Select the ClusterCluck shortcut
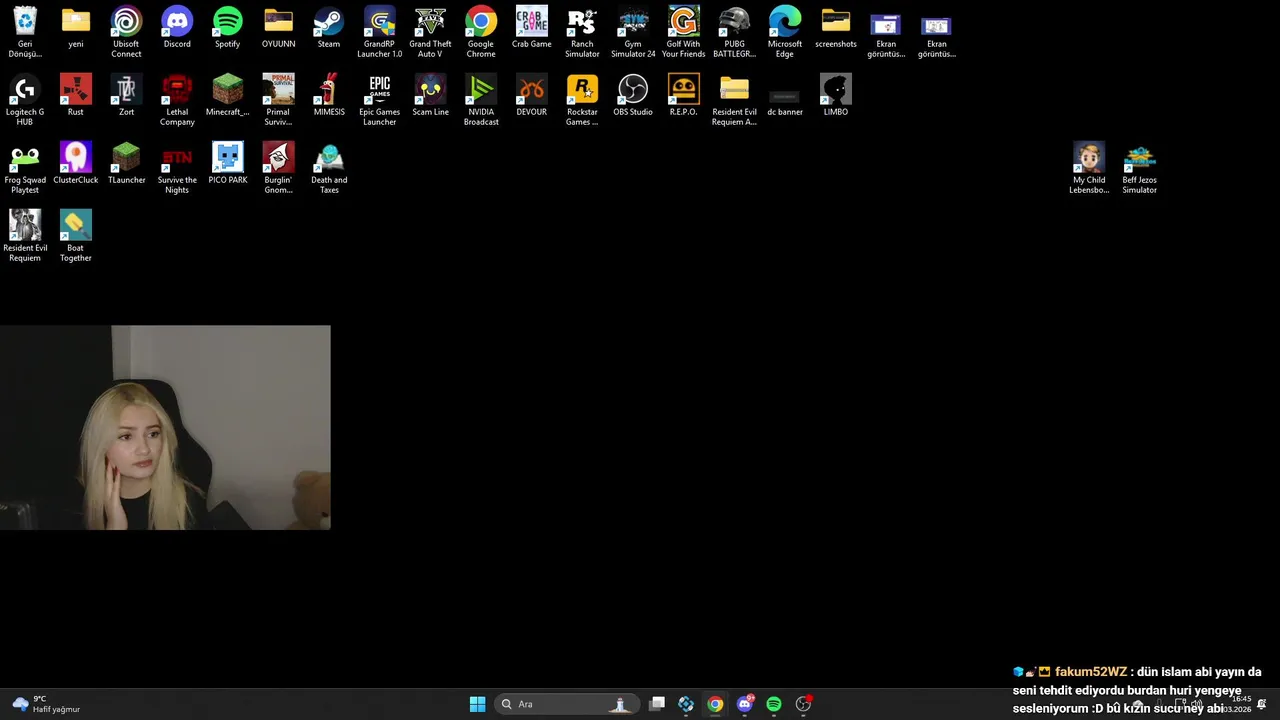The height and width of the screenshot is (720, 1280). click(x=76, y=164)
